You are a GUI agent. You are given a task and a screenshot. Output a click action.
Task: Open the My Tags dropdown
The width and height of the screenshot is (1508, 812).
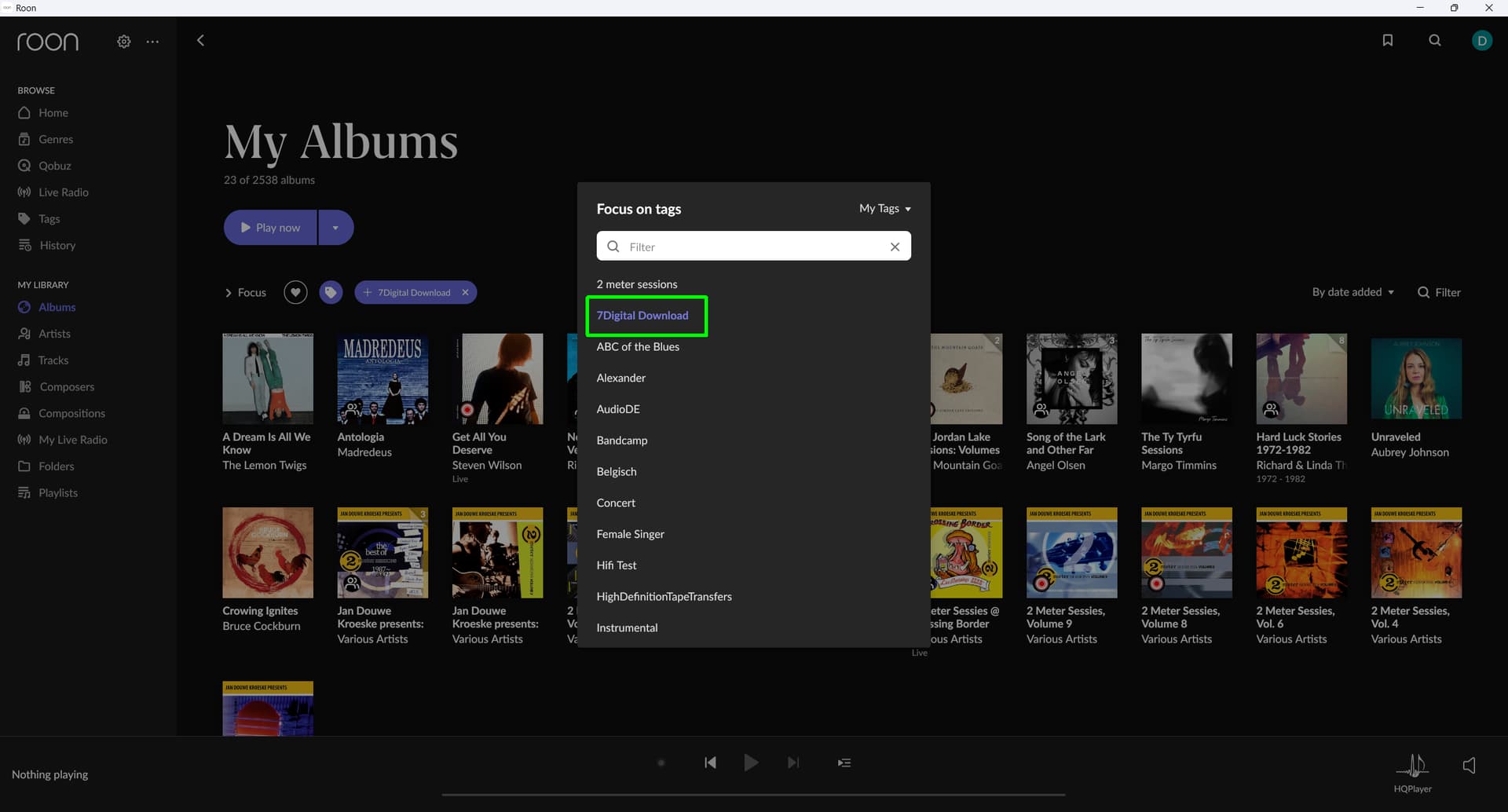[x=885, y=208]
